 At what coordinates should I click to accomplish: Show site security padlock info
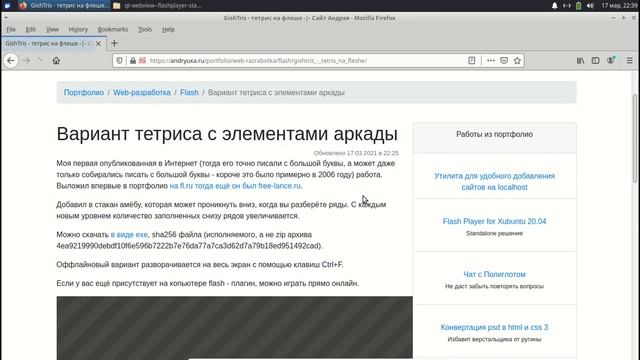point(133,60)
